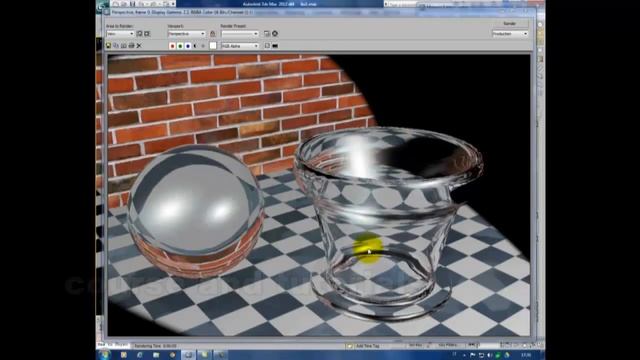
Task: Click the Copy Image icon
Action: (116, 46)
